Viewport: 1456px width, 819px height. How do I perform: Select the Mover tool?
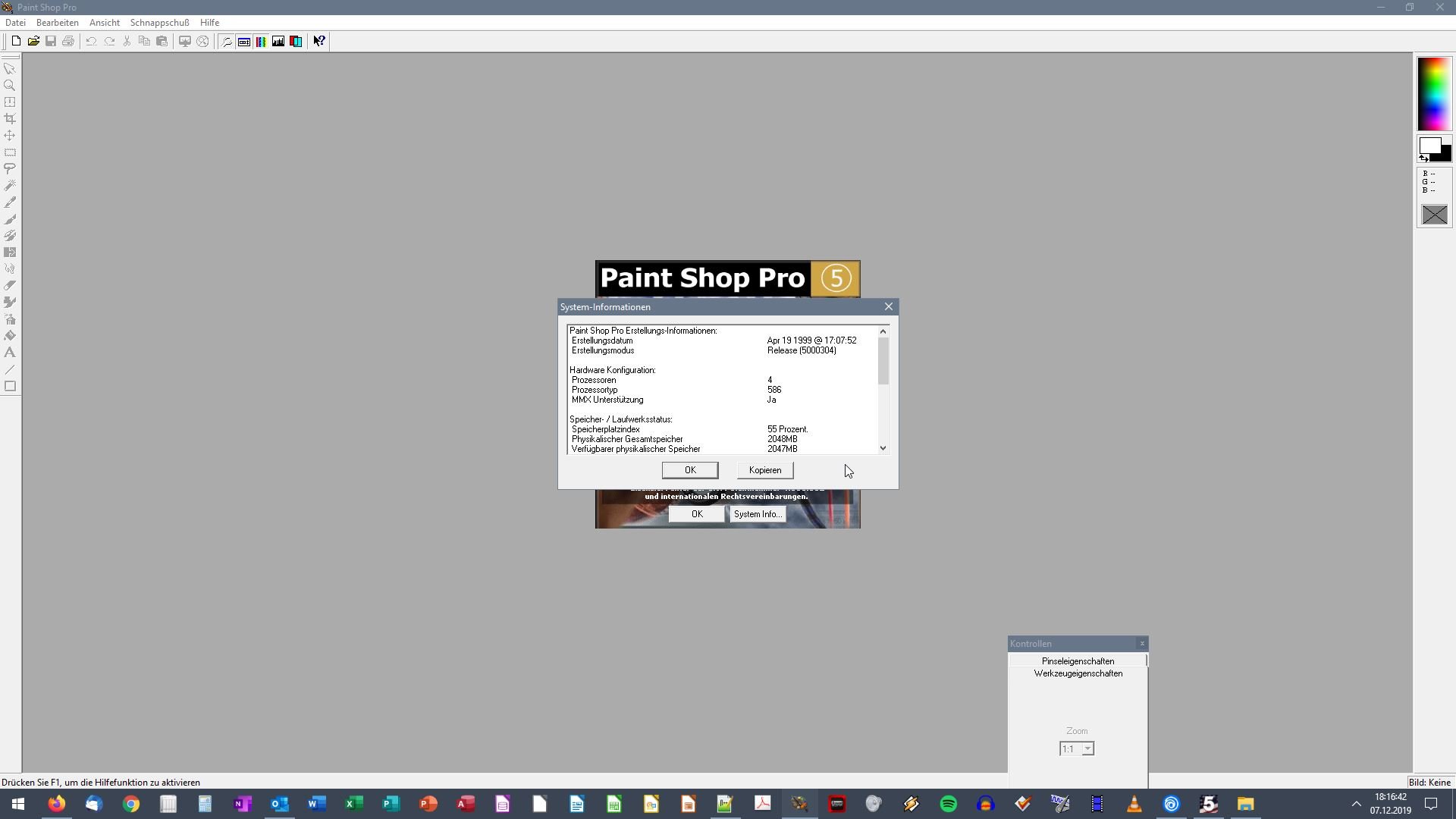(x=10, y=136)
